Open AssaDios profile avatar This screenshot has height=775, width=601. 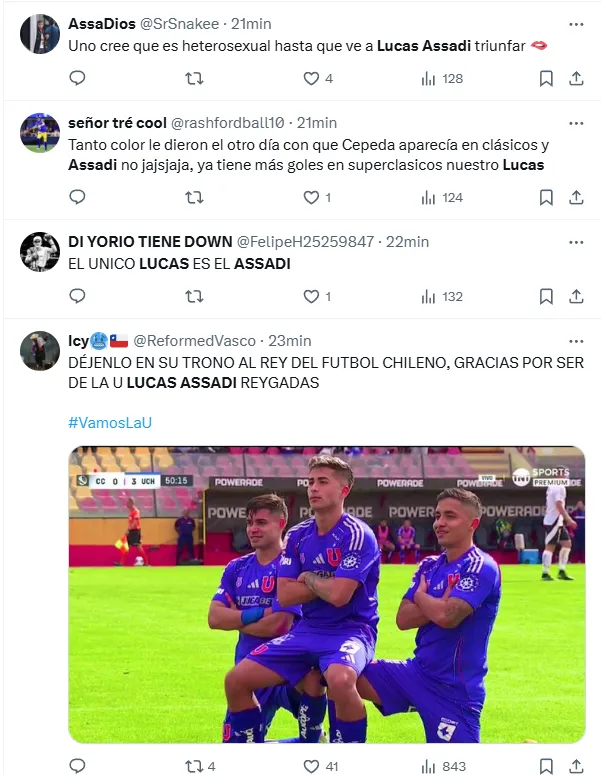pos(40,35)
